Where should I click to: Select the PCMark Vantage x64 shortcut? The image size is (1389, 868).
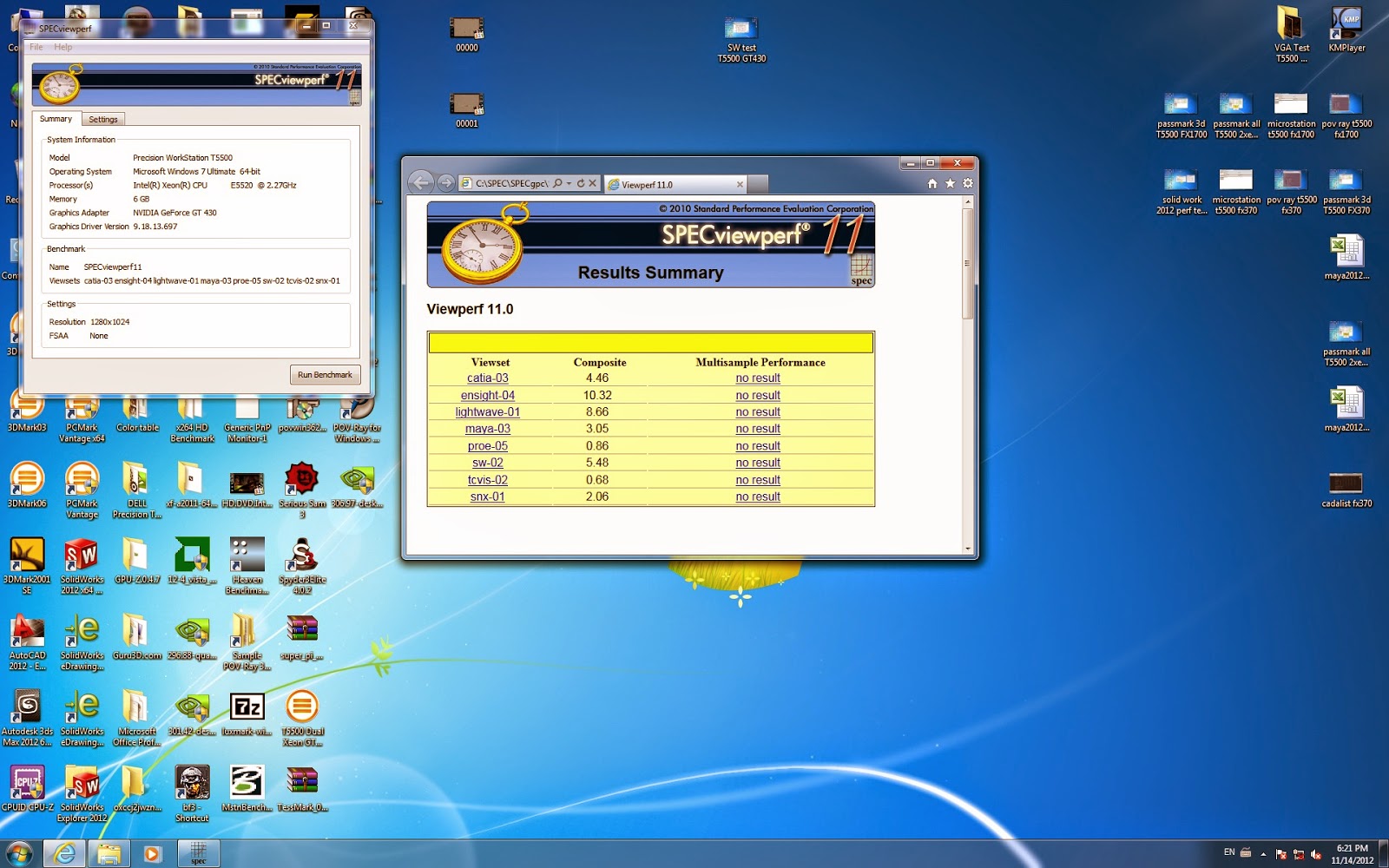pos(82,414)
